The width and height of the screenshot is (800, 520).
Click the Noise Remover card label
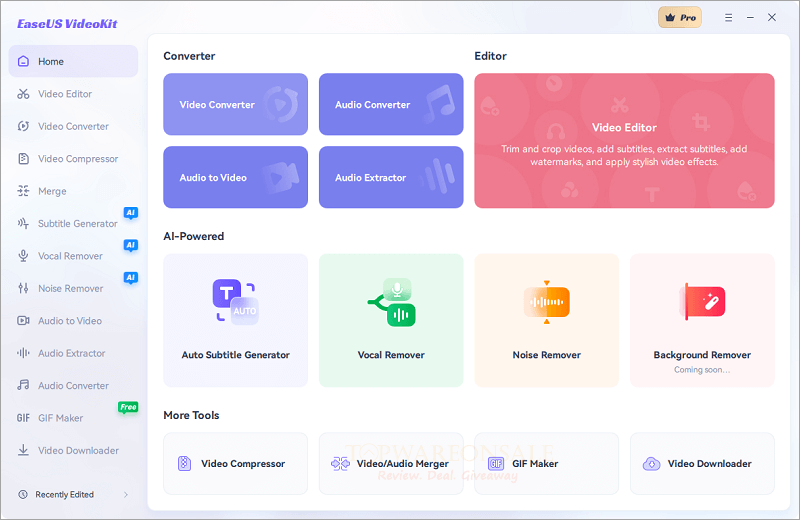546,355
